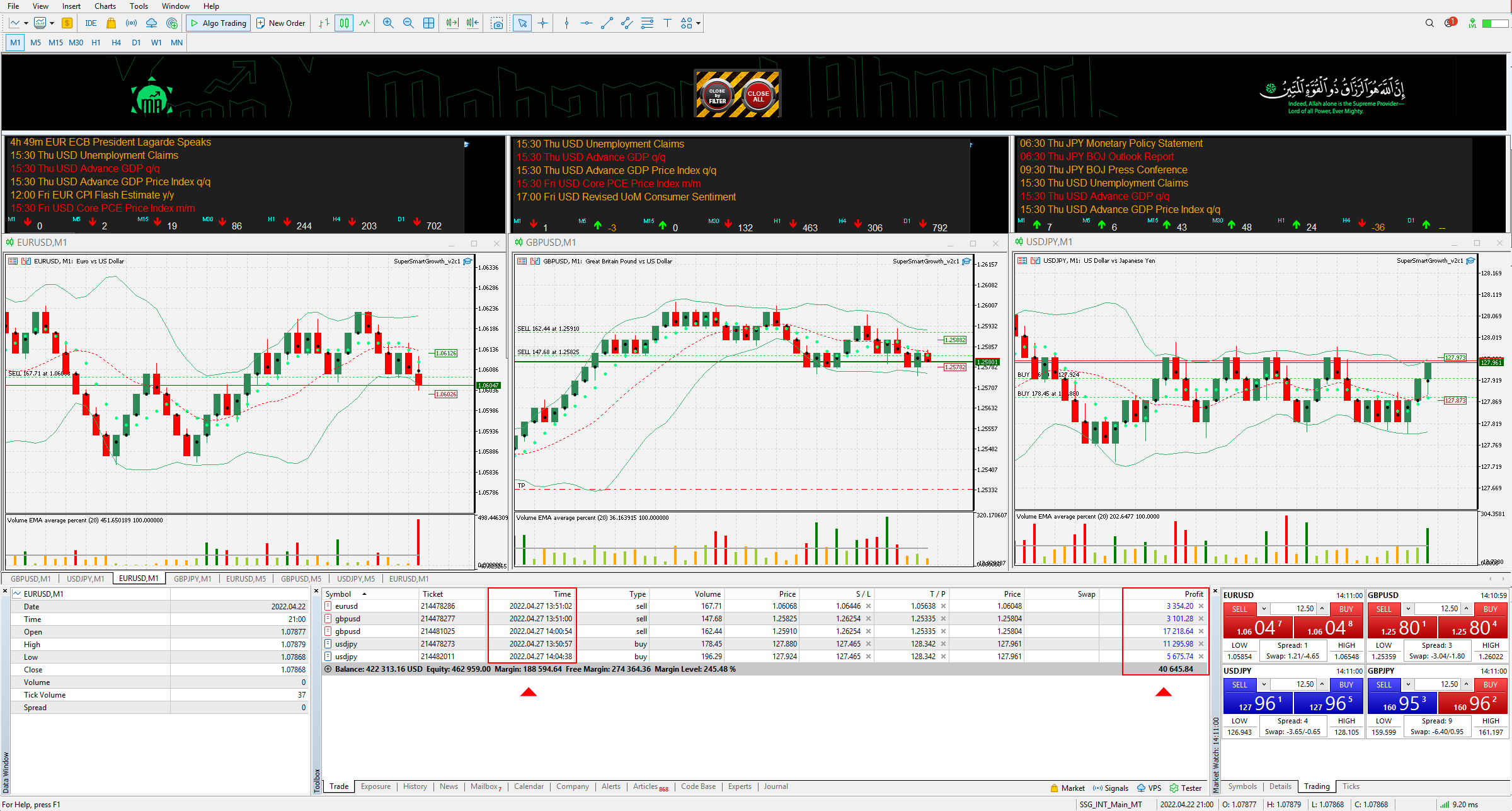Switch chart to candlestick display mode
Viewport: 1512px width, 811px height.
click(x=344, y=23)
